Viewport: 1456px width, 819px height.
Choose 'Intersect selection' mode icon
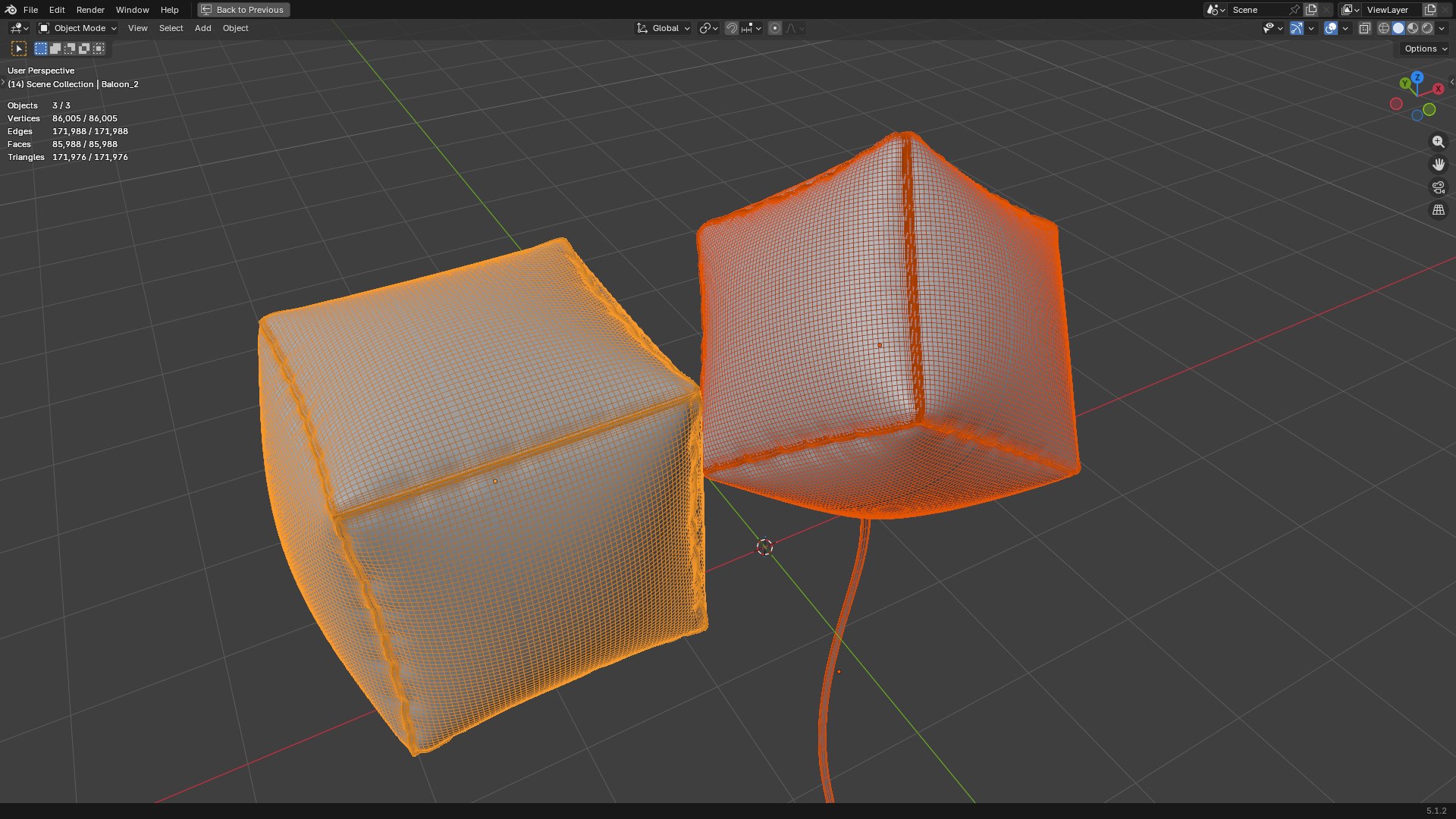tap(99, 49)
